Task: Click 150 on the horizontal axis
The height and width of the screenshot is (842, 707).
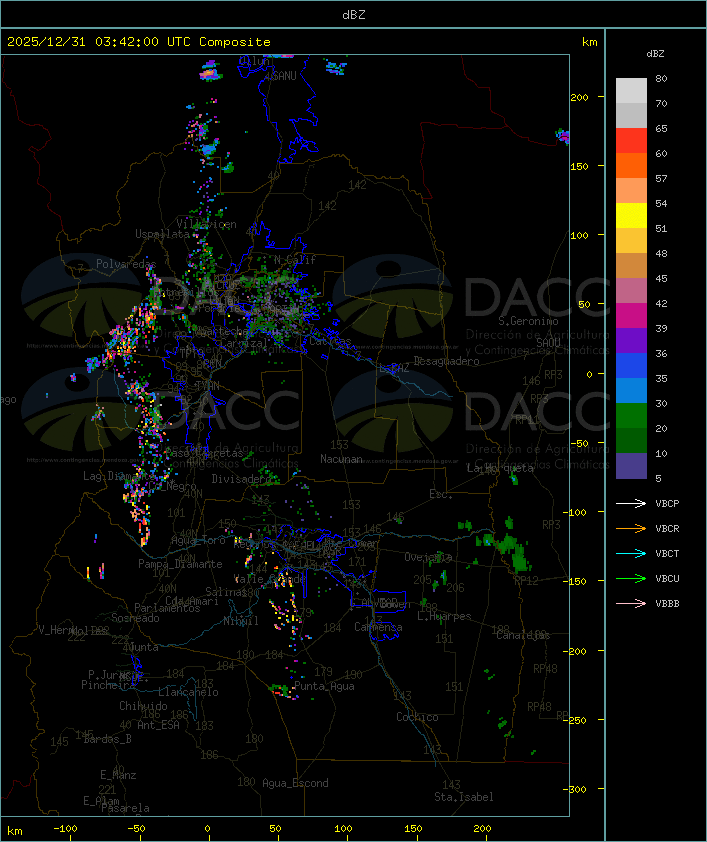Action: [413, 829]
